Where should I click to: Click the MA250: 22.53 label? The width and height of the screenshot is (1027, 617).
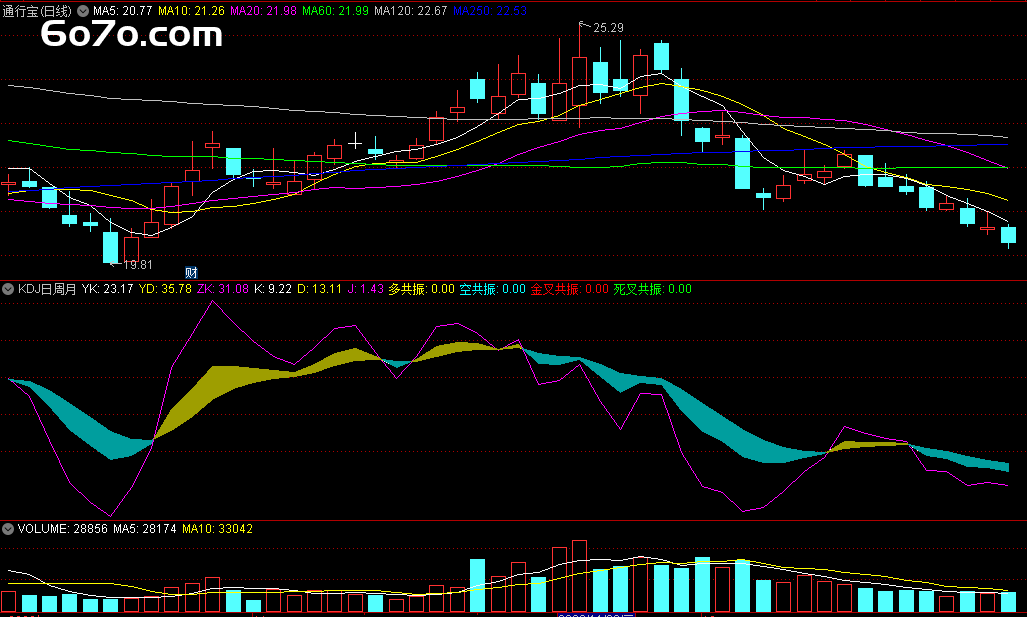(490, 11)
